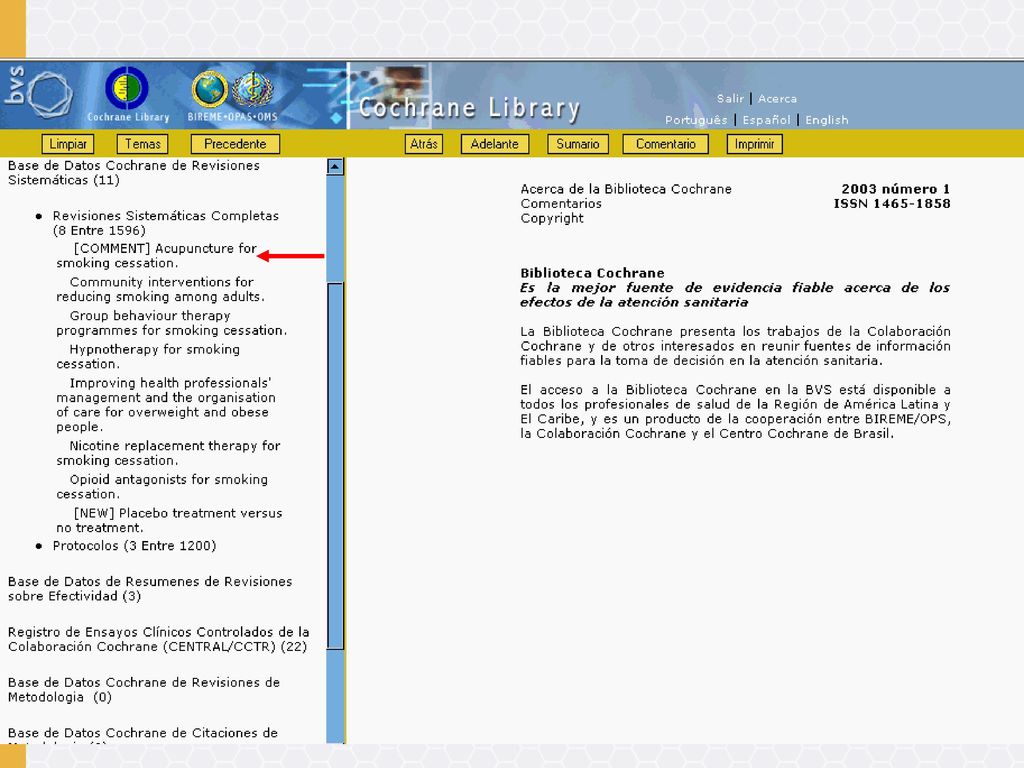Open the Temas button
This screenshot has width=1024, height=768.
(x=142, y=144)
